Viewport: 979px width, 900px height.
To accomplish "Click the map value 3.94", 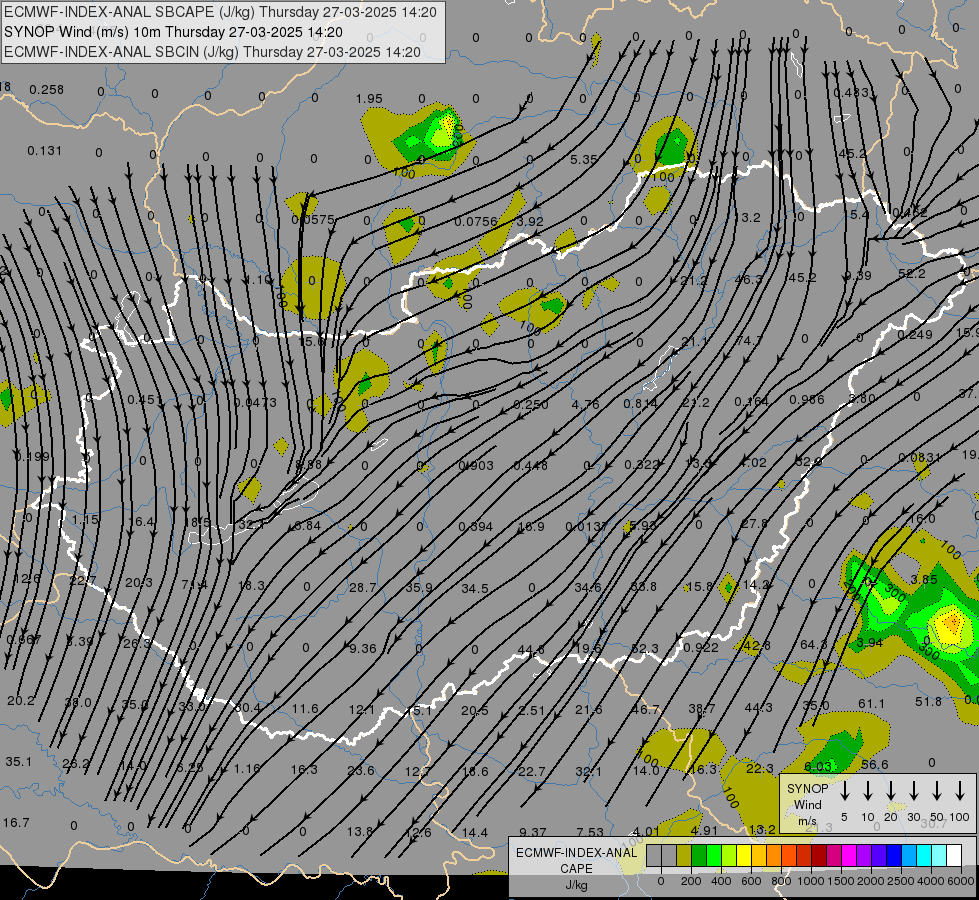I will point(868,642).
